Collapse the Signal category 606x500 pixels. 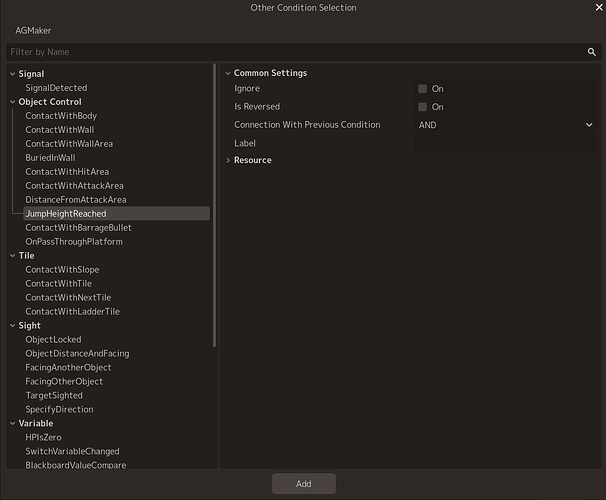pyautogui.click(x=13, y=74)
